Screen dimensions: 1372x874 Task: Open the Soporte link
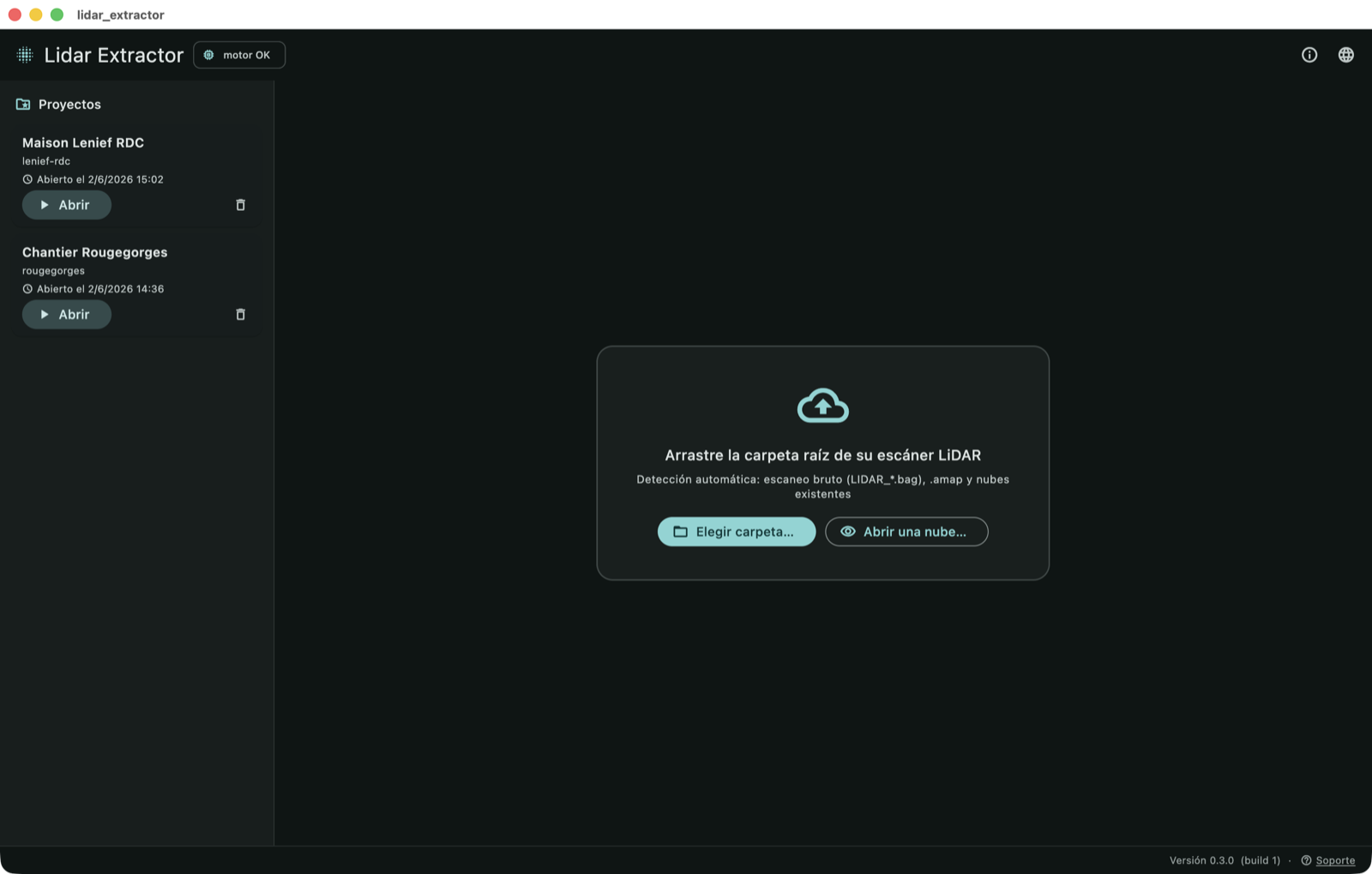pyautogui.click(x=1335, y=860)
